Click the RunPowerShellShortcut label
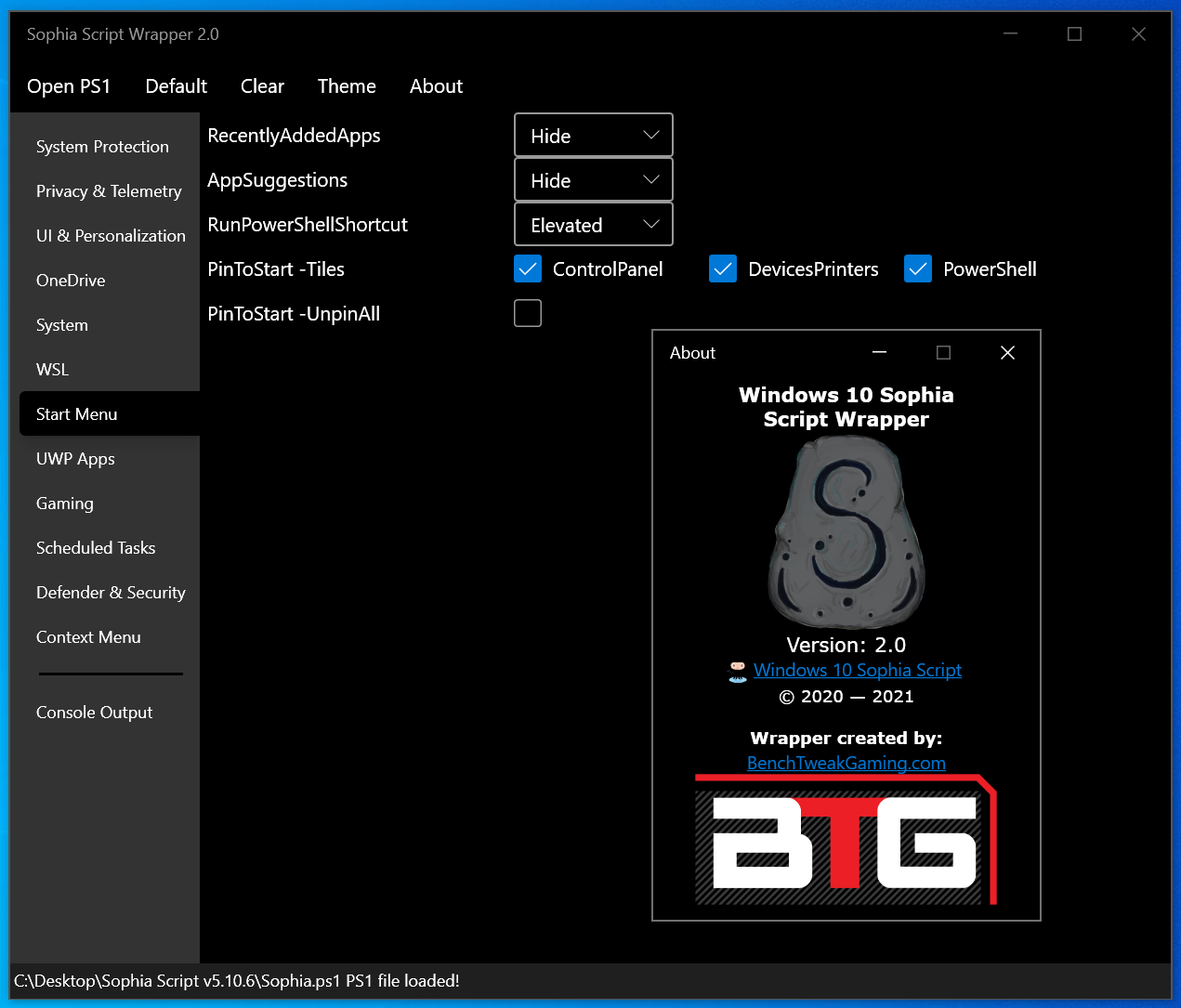 [308, 225]
